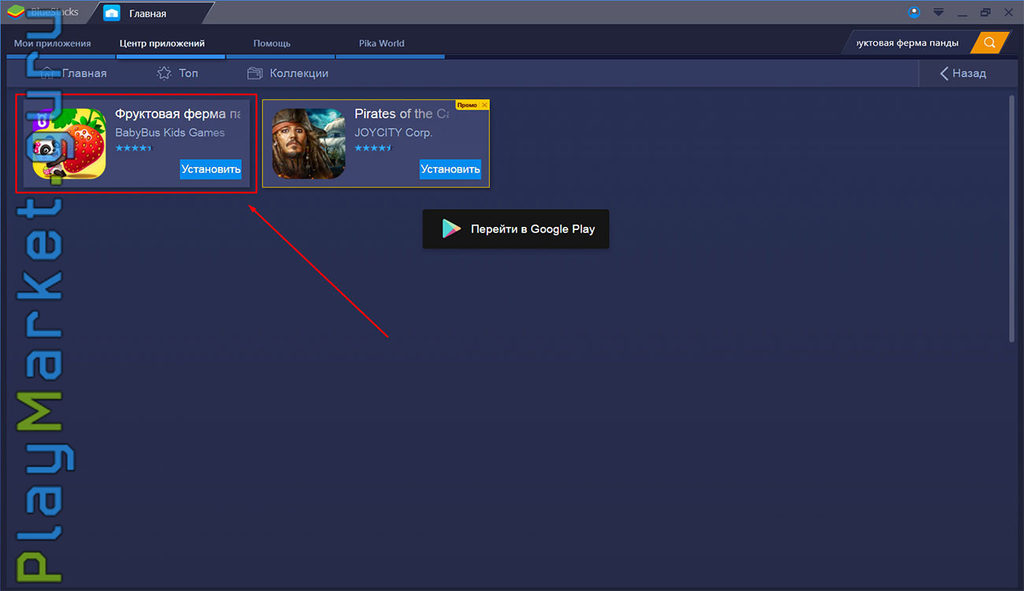Screen dimensions: 1024x591
Task: Install Фруктовая ферма with Установить button
Action: point(211,169)
